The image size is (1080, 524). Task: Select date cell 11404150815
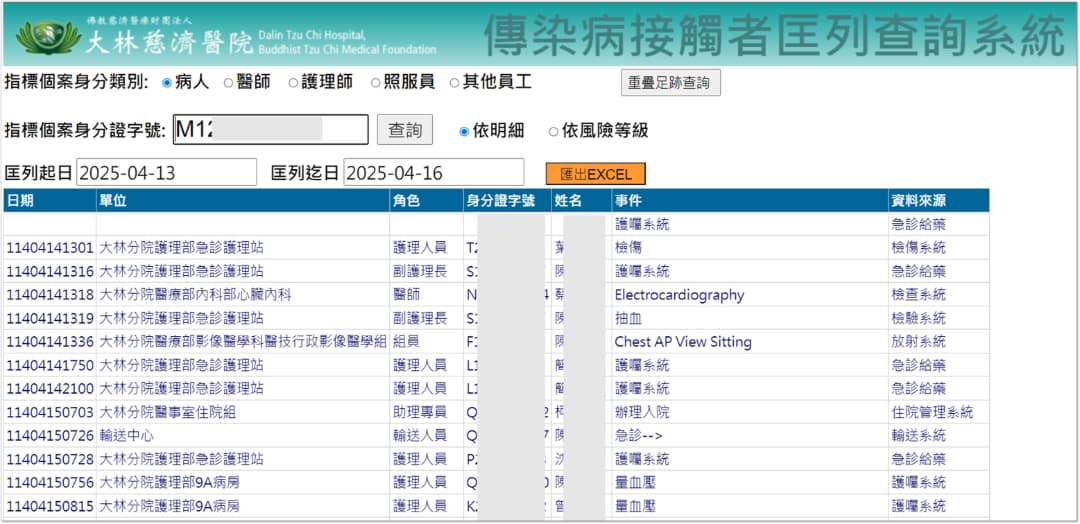(x=50, y=506)
